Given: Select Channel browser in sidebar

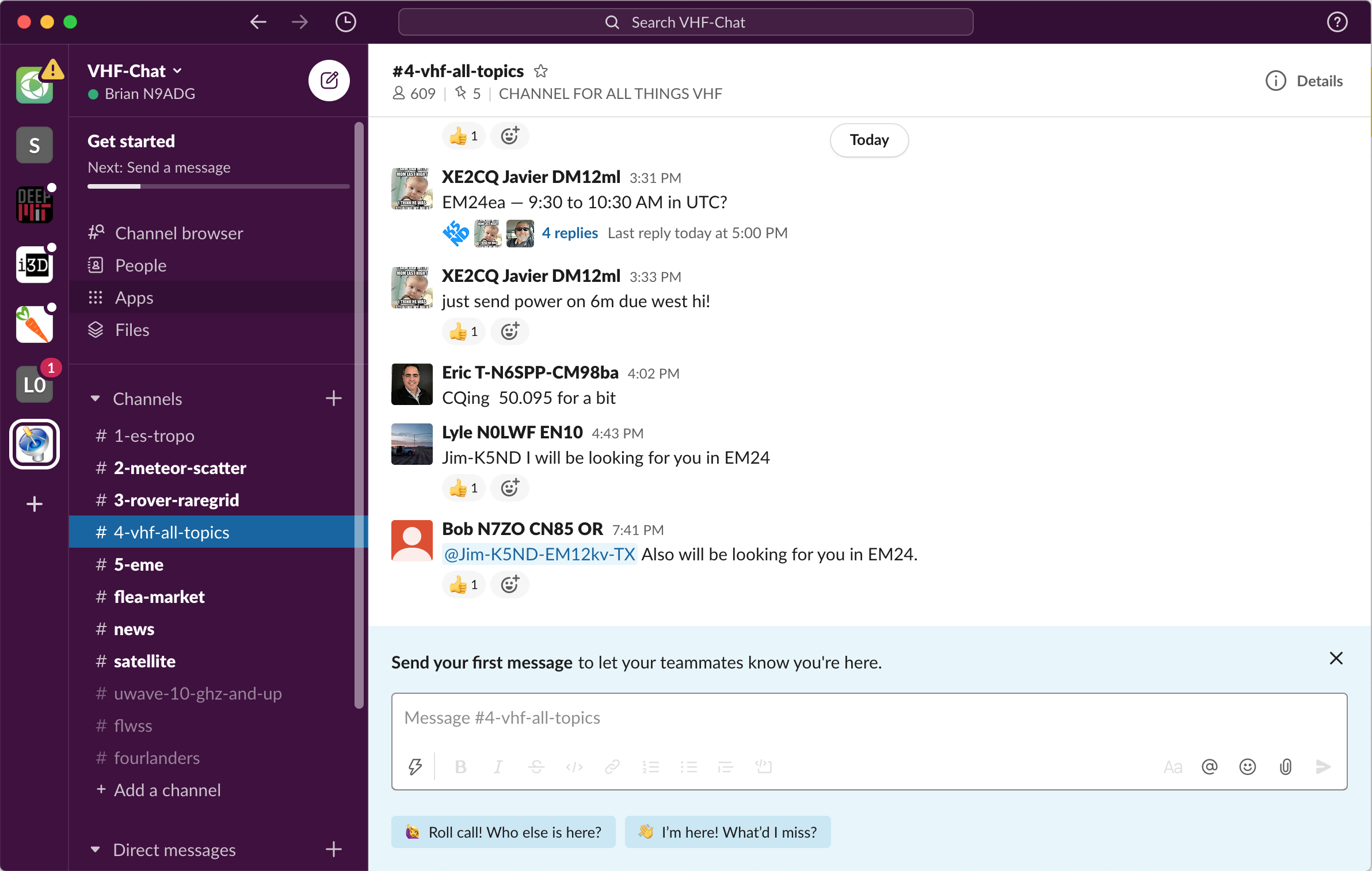Looking at the screenshot, I should point(178,233).
